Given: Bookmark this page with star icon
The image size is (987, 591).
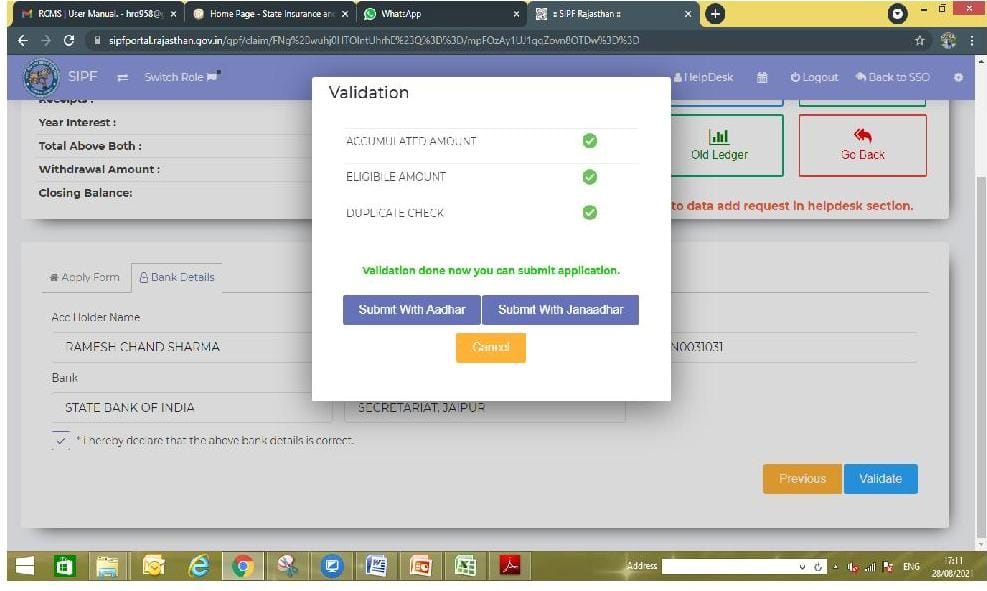Looking at the screenshot, I should click(919, 41).
